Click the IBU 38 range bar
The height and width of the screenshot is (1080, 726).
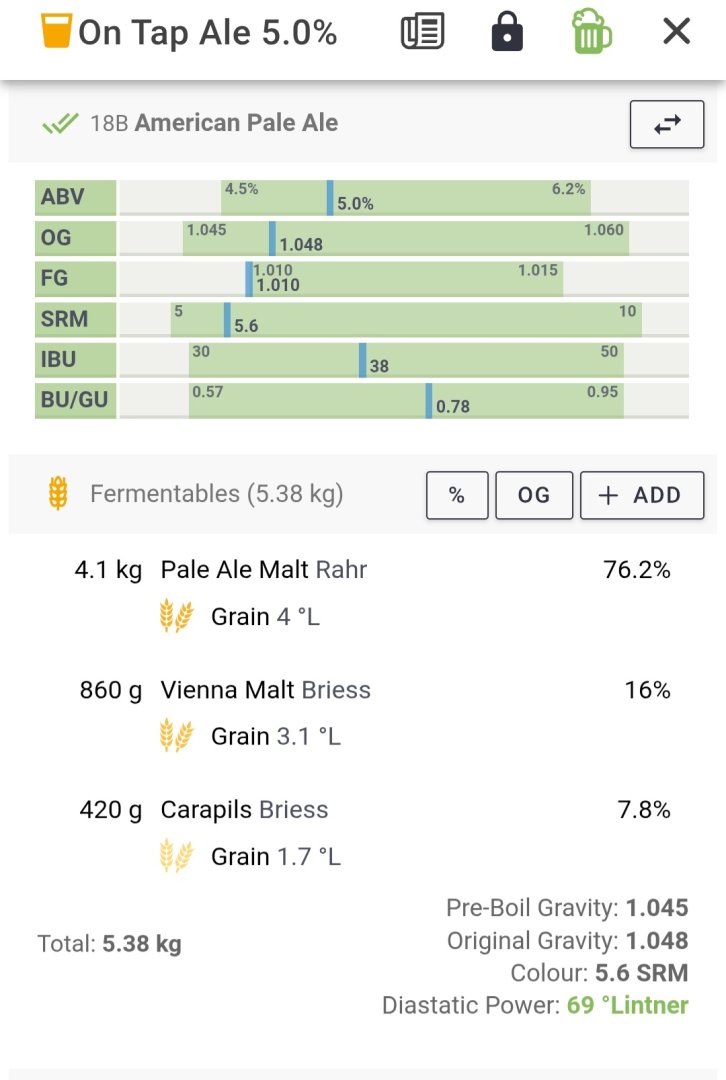click(x=404, y=360)
